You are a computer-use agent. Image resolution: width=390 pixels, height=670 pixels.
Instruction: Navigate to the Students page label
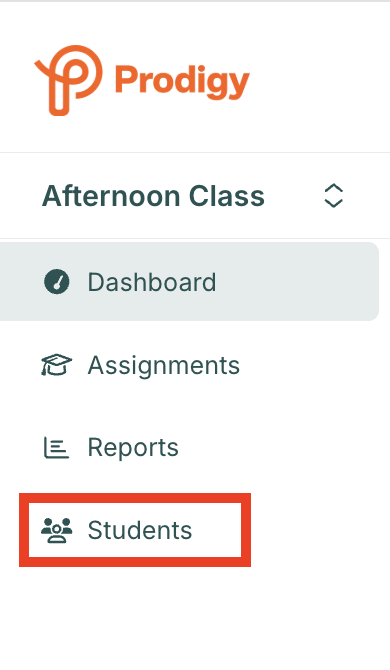(x=140, y=530)
